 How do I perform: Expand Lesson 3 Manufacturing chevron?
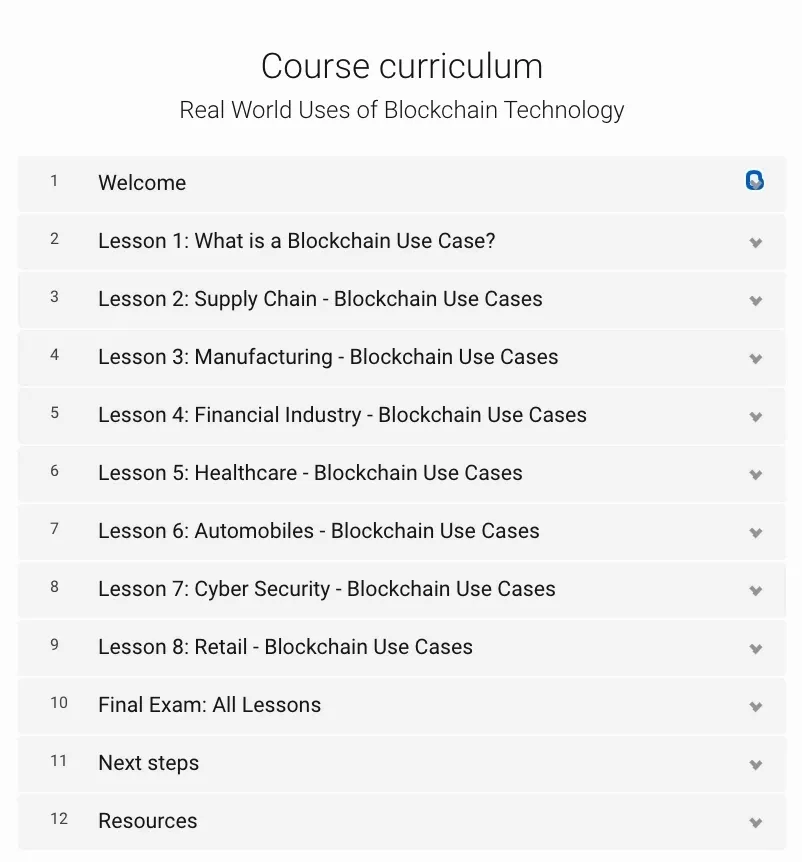[x=756, y=358]
